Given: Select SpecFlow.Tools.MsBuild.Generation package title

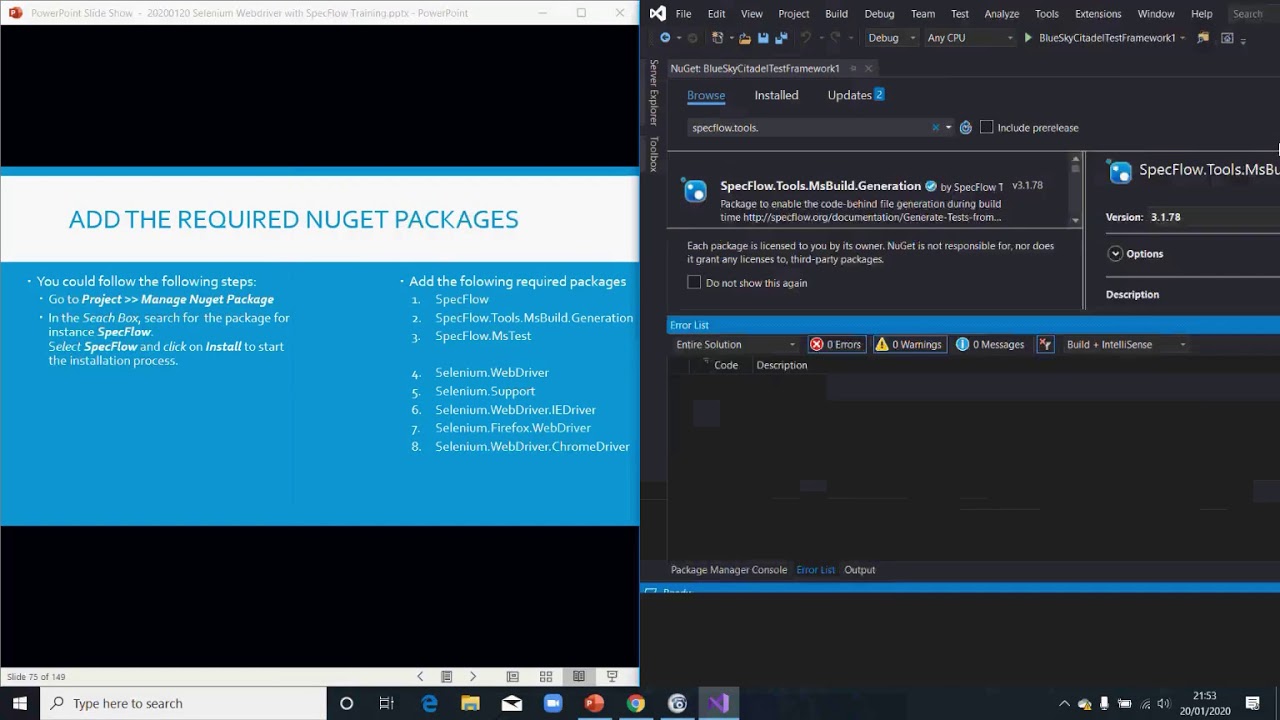Looking at the screenshot, I should point(821,186).
